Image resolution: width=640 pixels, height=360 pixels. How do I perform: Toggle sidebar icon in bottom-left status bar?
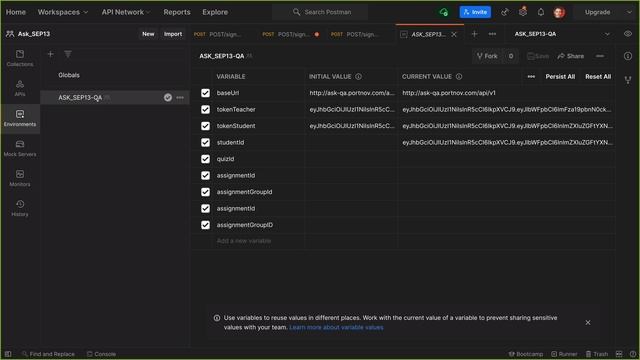[8, 354]
